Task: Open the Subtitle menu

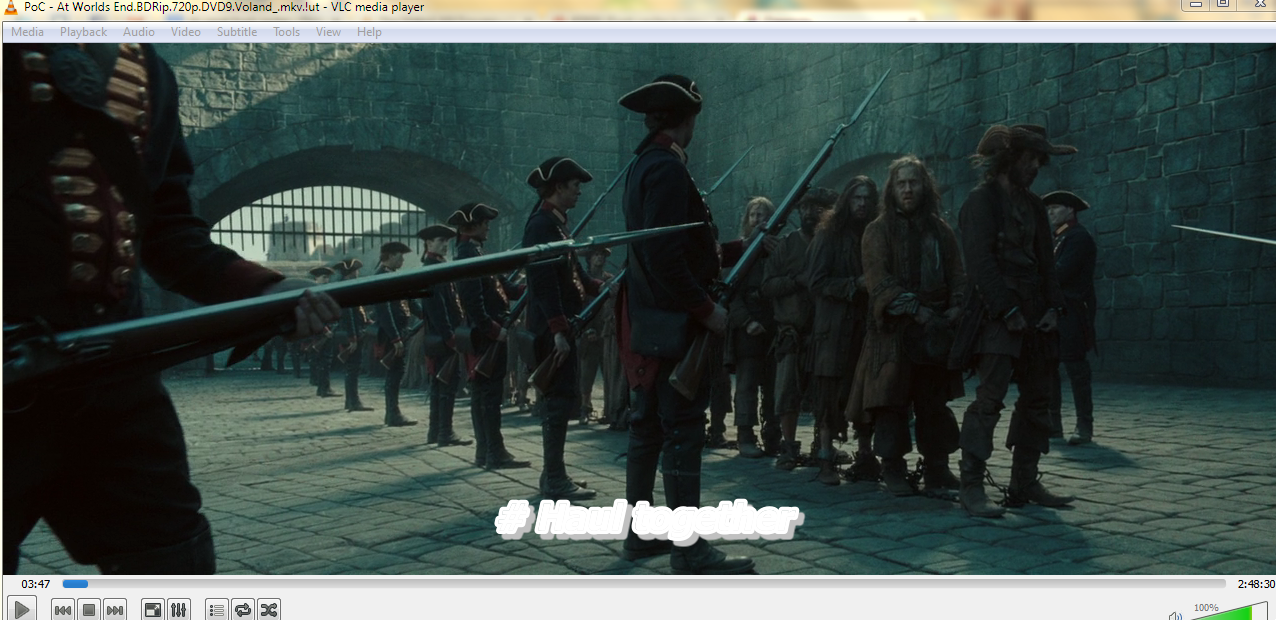Action: 237,32
